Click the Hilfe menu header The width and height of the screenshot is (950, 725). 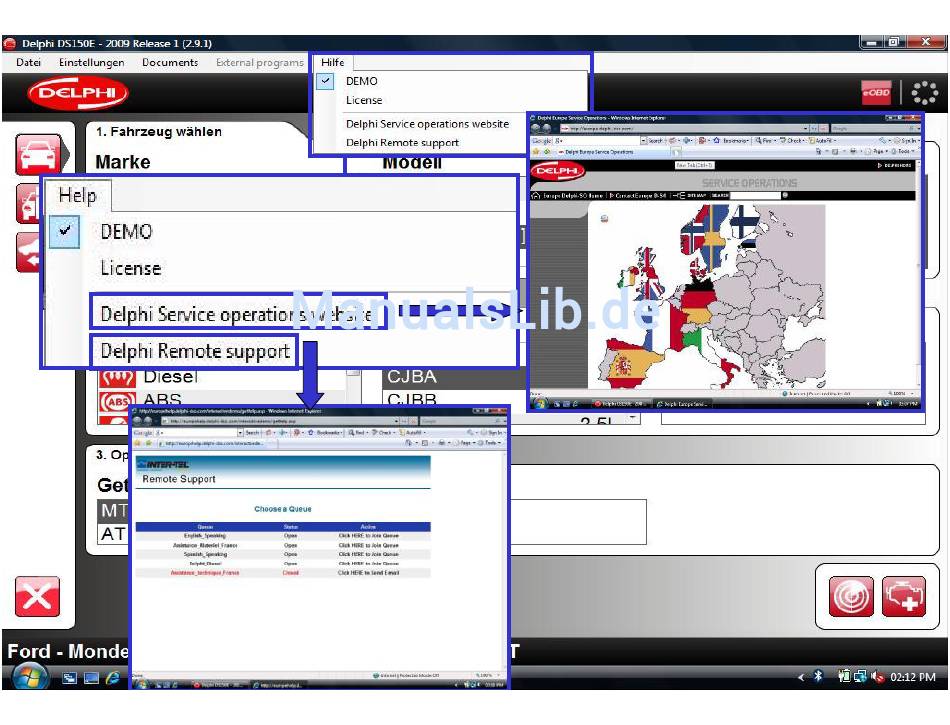(x=333, y=62)
